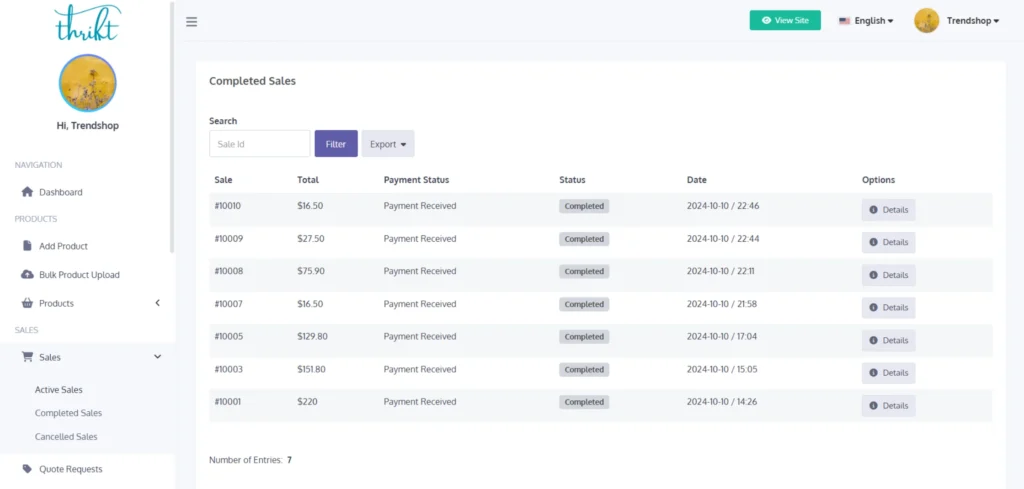Click the Add Product file icon
This screenshot has width=1024, height=489.
click(27, 246)
